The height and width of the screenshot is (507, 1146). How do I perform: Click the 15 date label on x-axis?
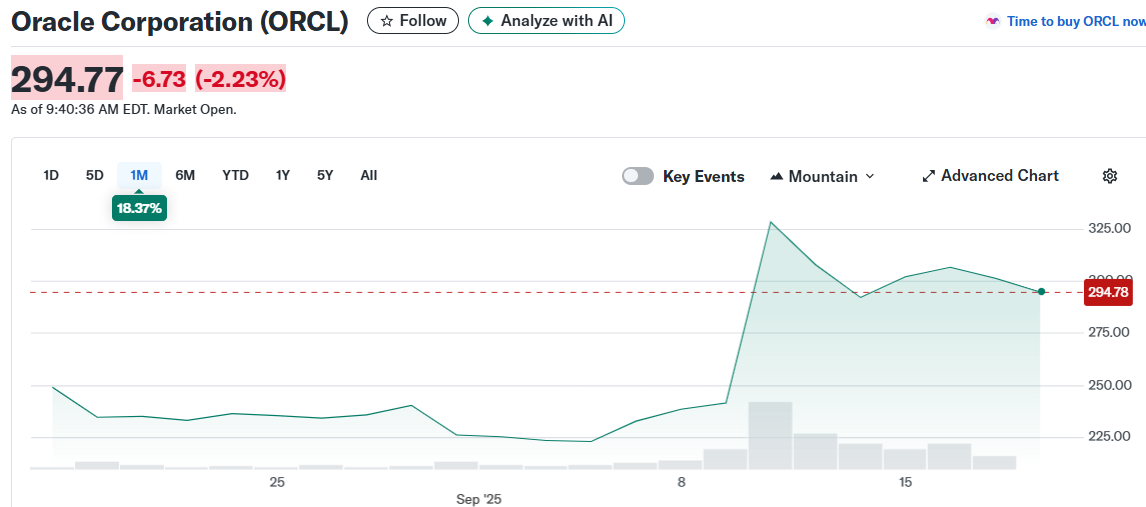(906, 482)
